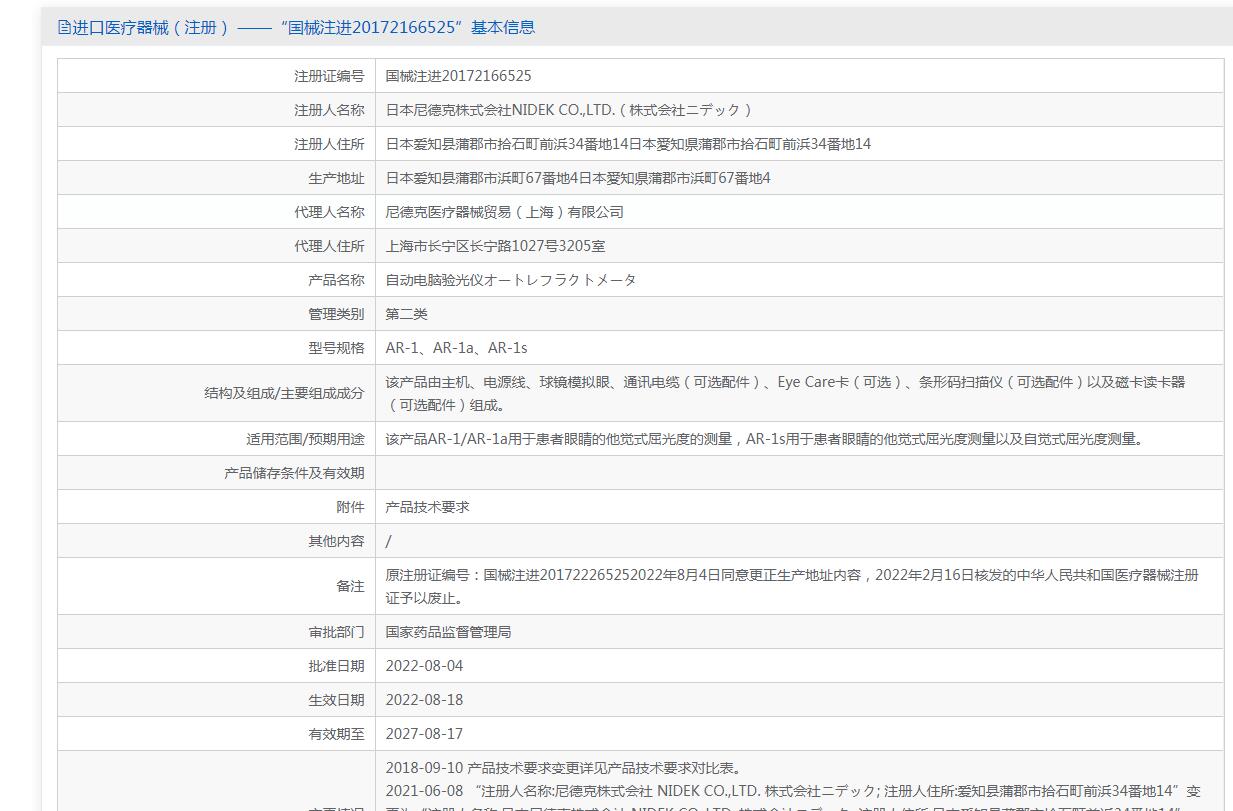Select change record line starting 2021-06-08

[793, 791]
